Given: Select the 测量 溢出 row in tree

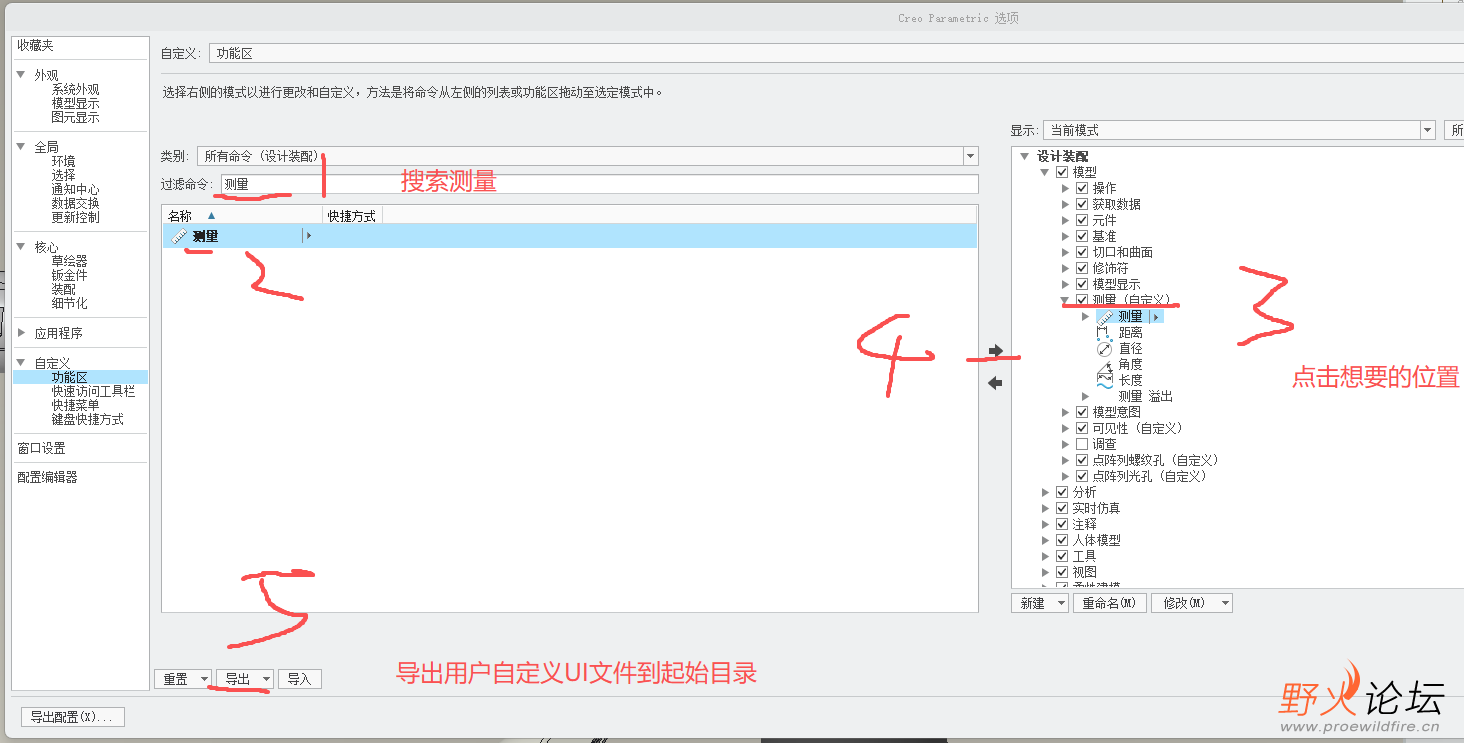Looking at the screenshot, I should click(1145, 397).
